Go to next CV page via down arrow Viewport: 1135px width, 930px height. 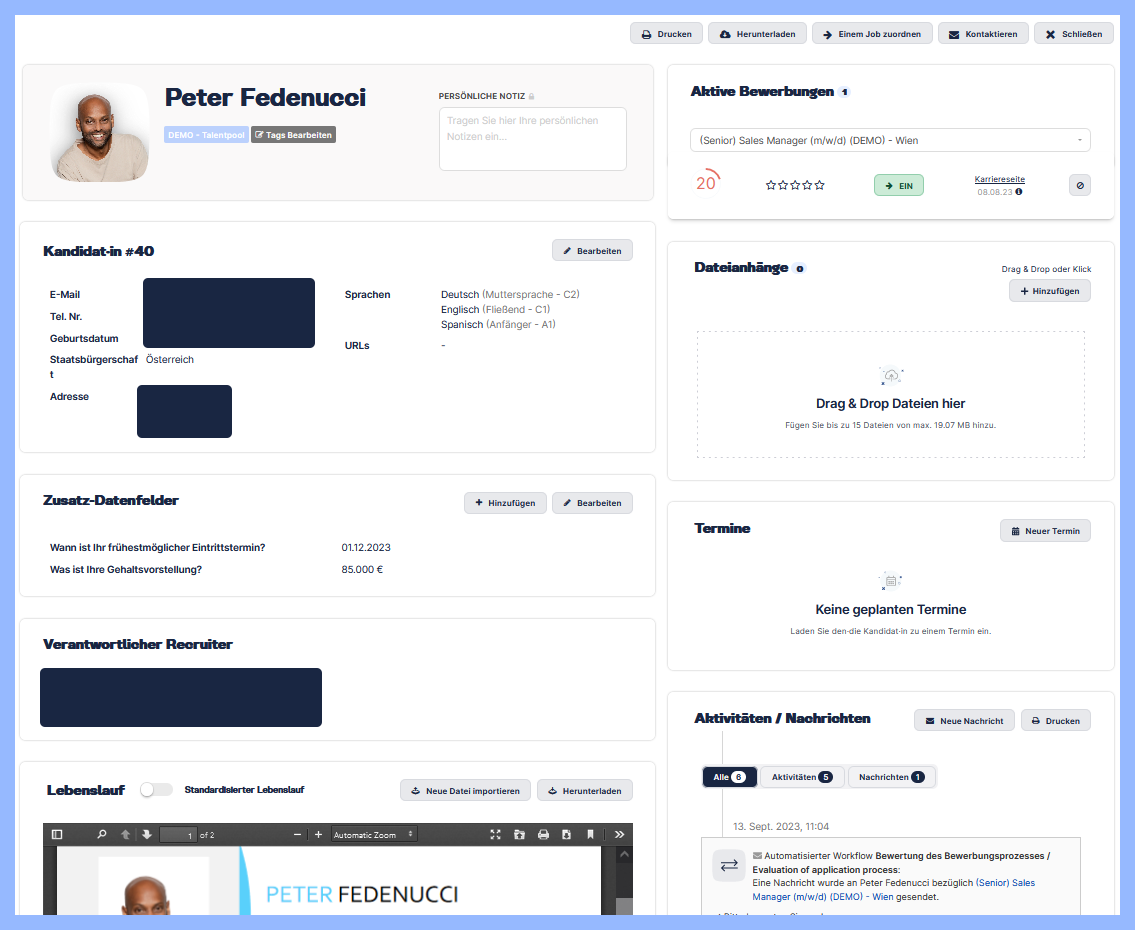148,834
